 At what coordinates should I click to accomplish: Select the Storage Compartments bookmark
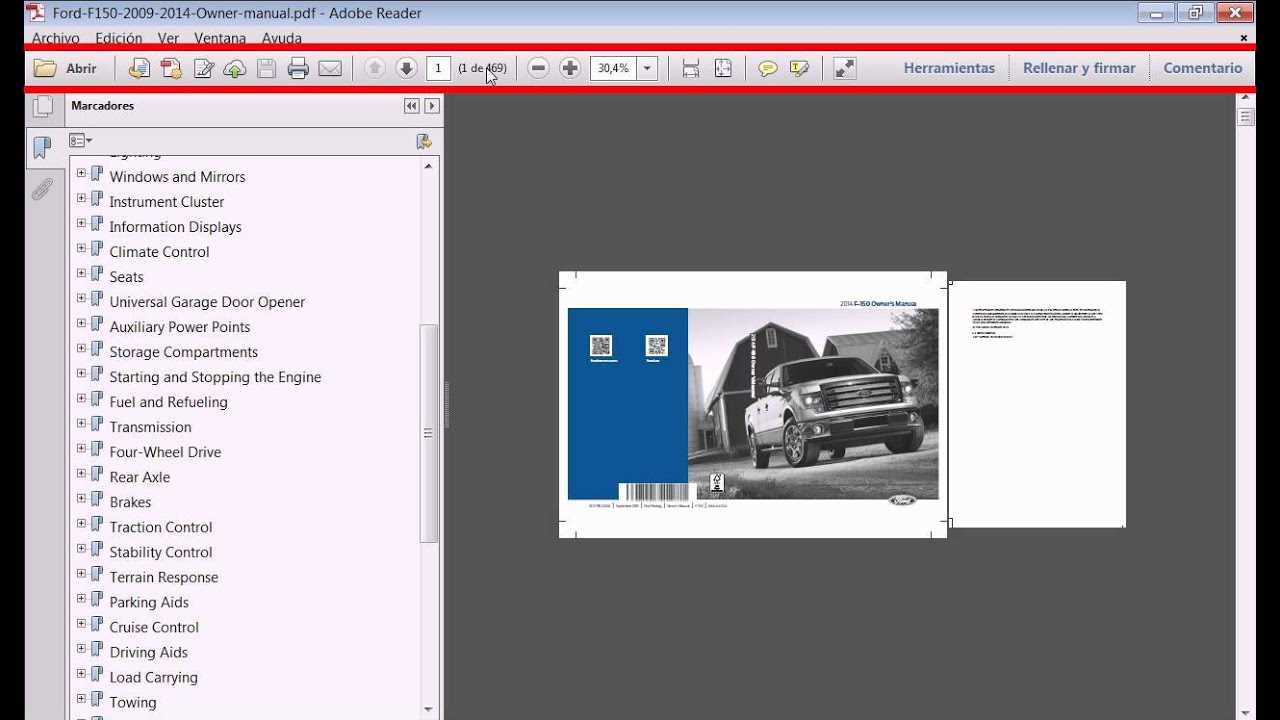click(184, 352)
